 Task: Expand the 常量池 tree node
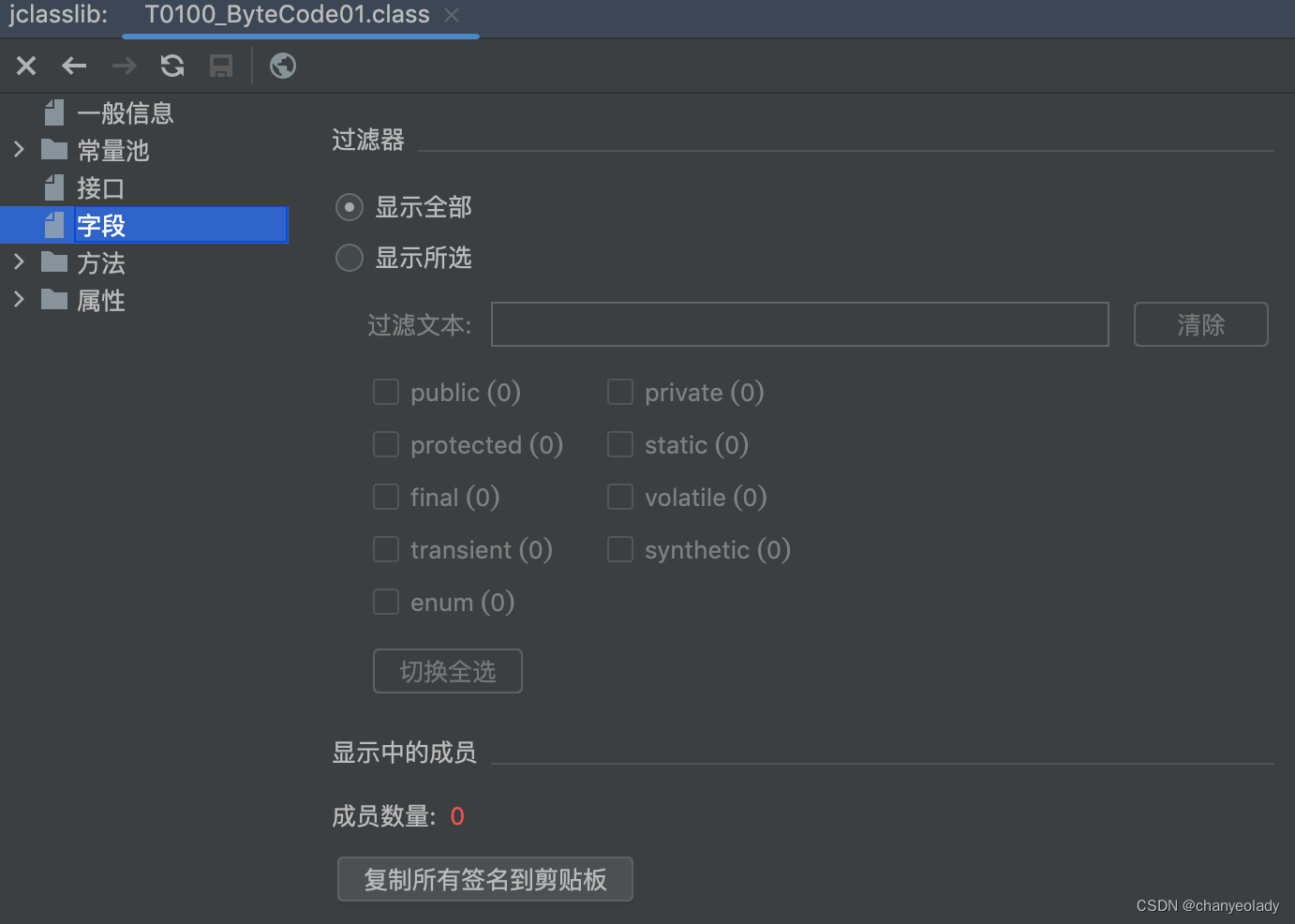pyautogui.click(x=19, y=149)
